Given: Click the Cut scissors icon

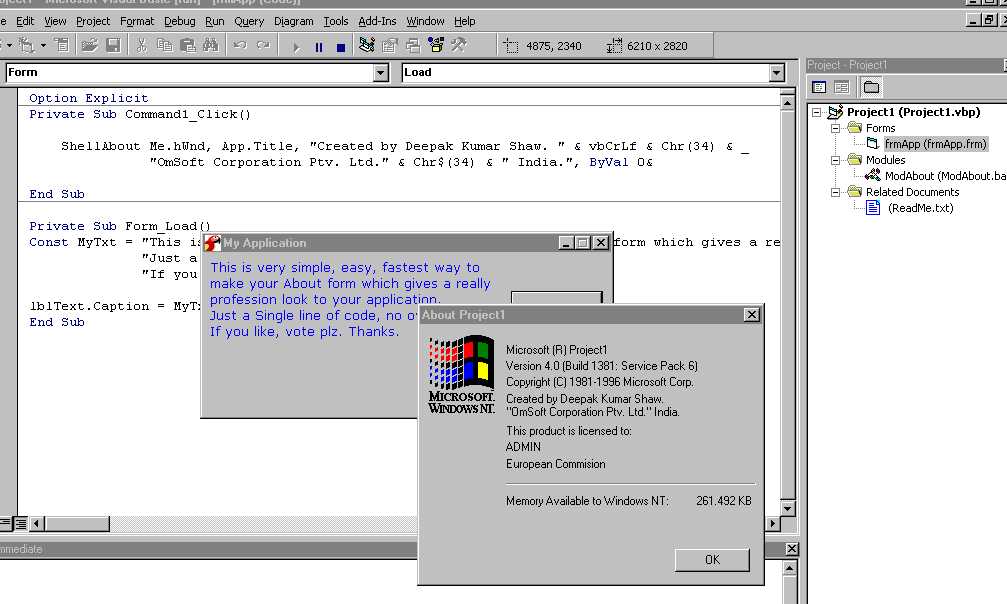Looking at the screenshot, I should (x=142, y=45).
